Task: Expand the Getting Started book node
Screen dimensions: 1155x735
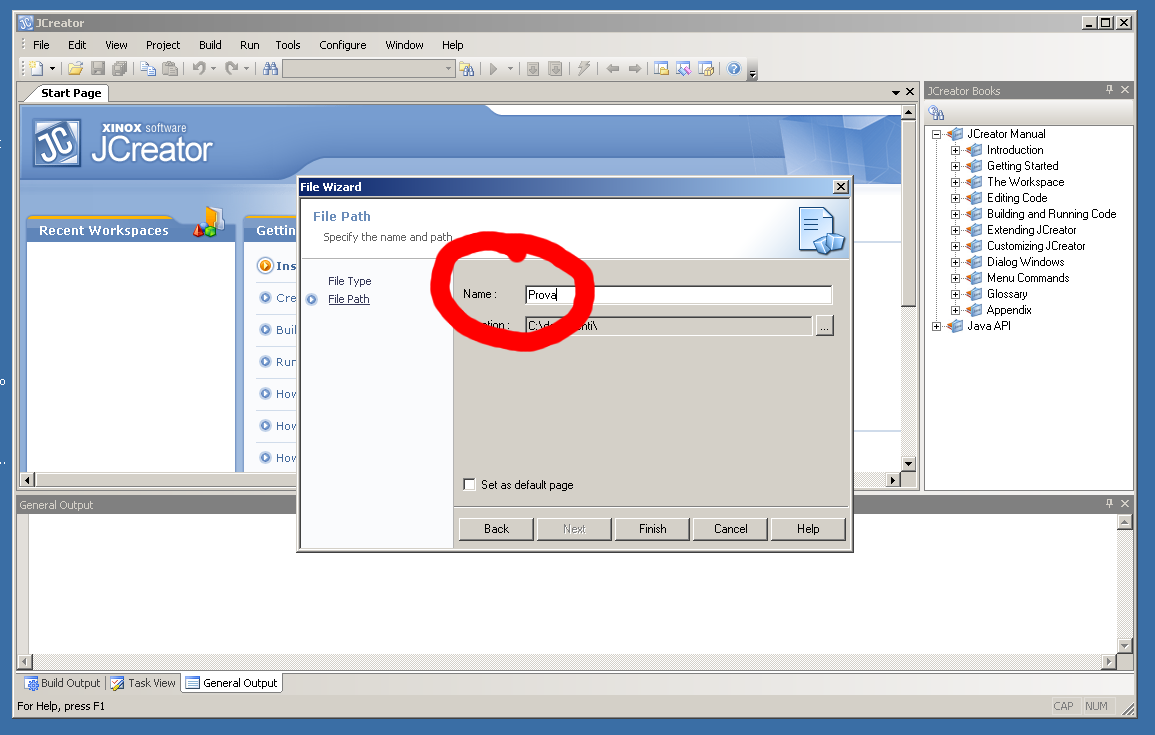Action: (x=955, y=166)
